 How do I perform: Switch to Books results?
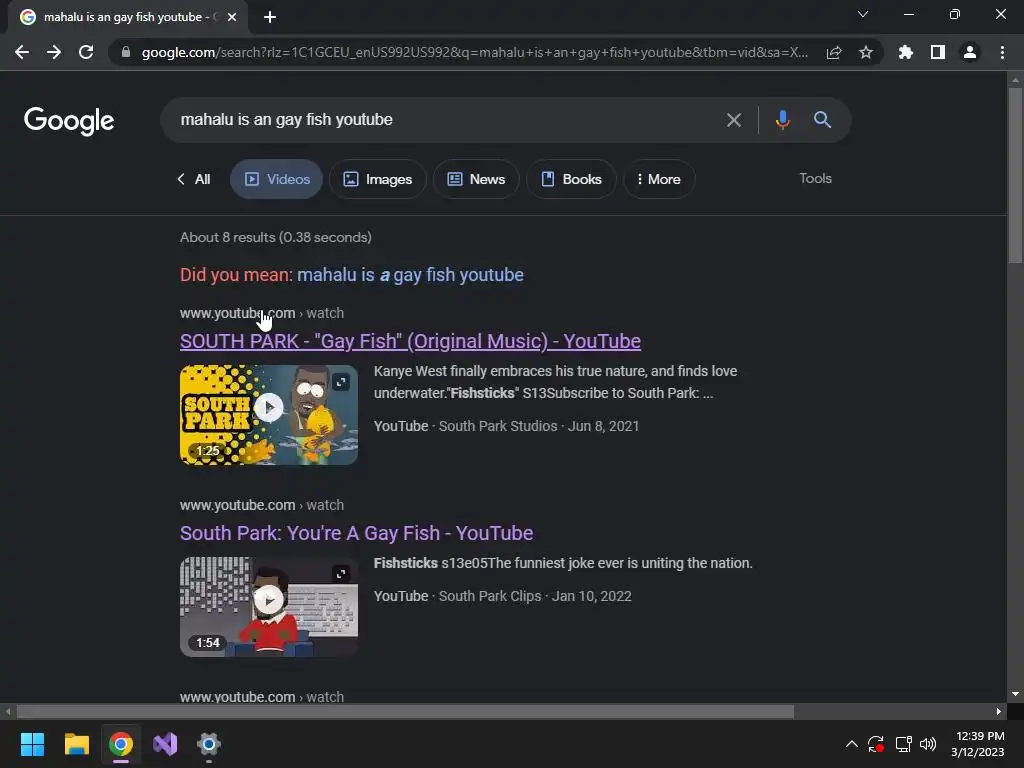[571, 179]
